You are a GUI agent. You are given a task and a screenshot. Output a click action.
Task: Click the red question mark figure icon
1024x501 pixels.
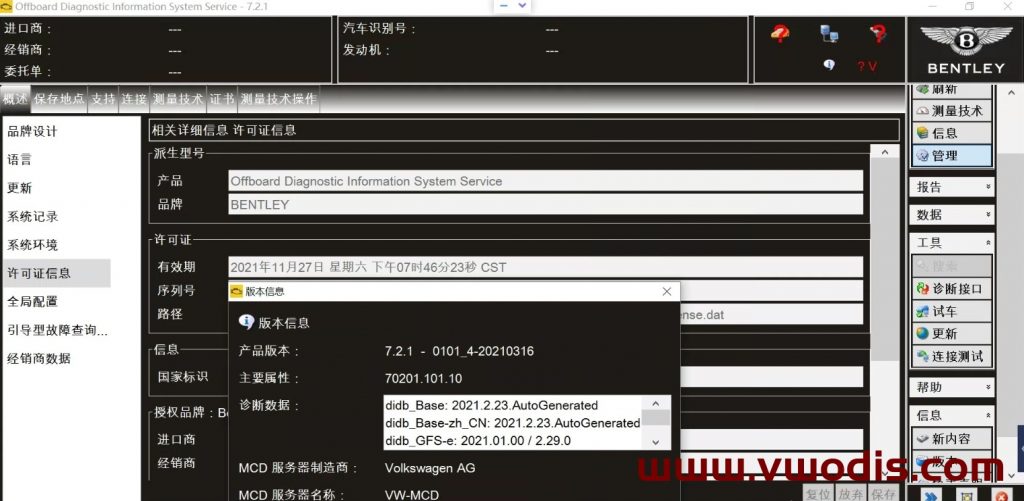[878, 33]
